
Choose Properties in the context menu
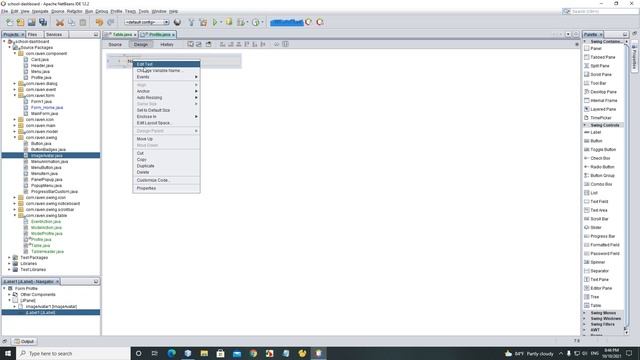(167, 189)
